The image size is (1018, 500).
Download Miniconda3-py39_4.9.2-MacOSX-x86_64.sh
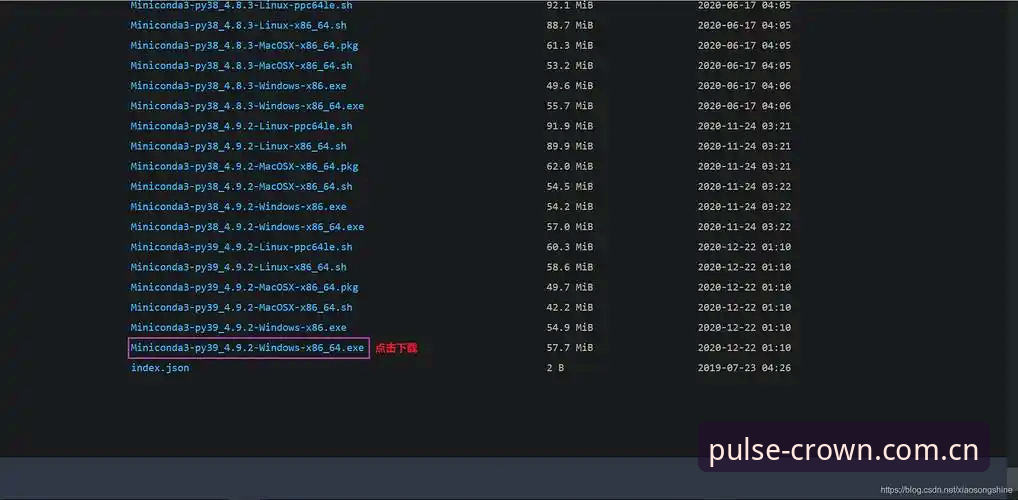242,308
